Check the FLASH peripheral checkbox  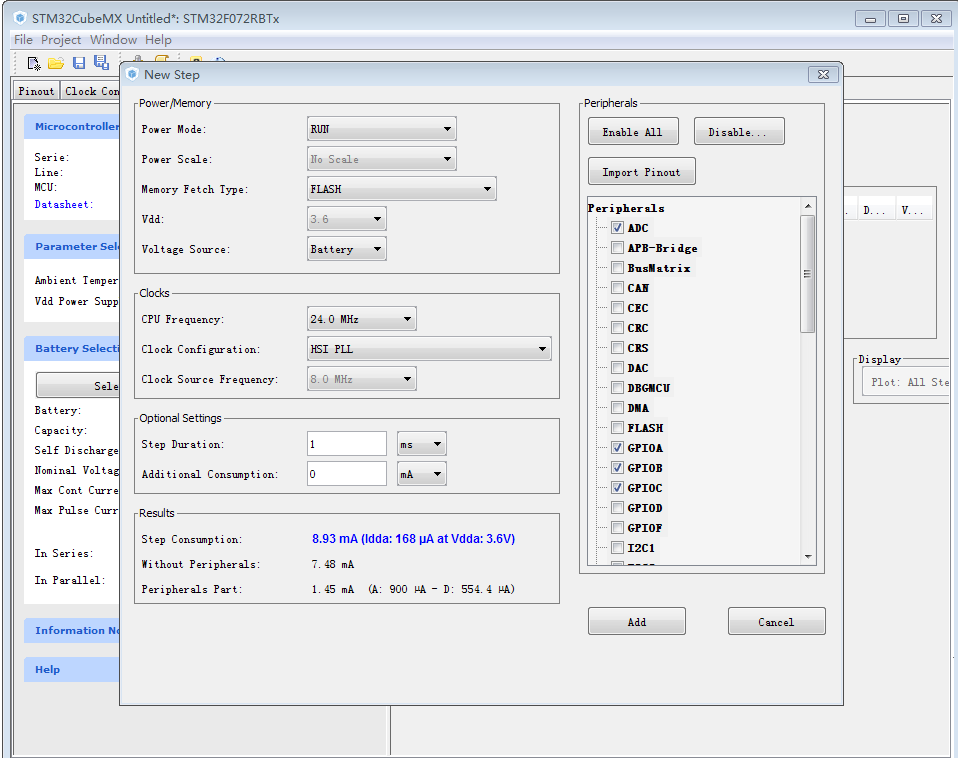tap(617, 428)
